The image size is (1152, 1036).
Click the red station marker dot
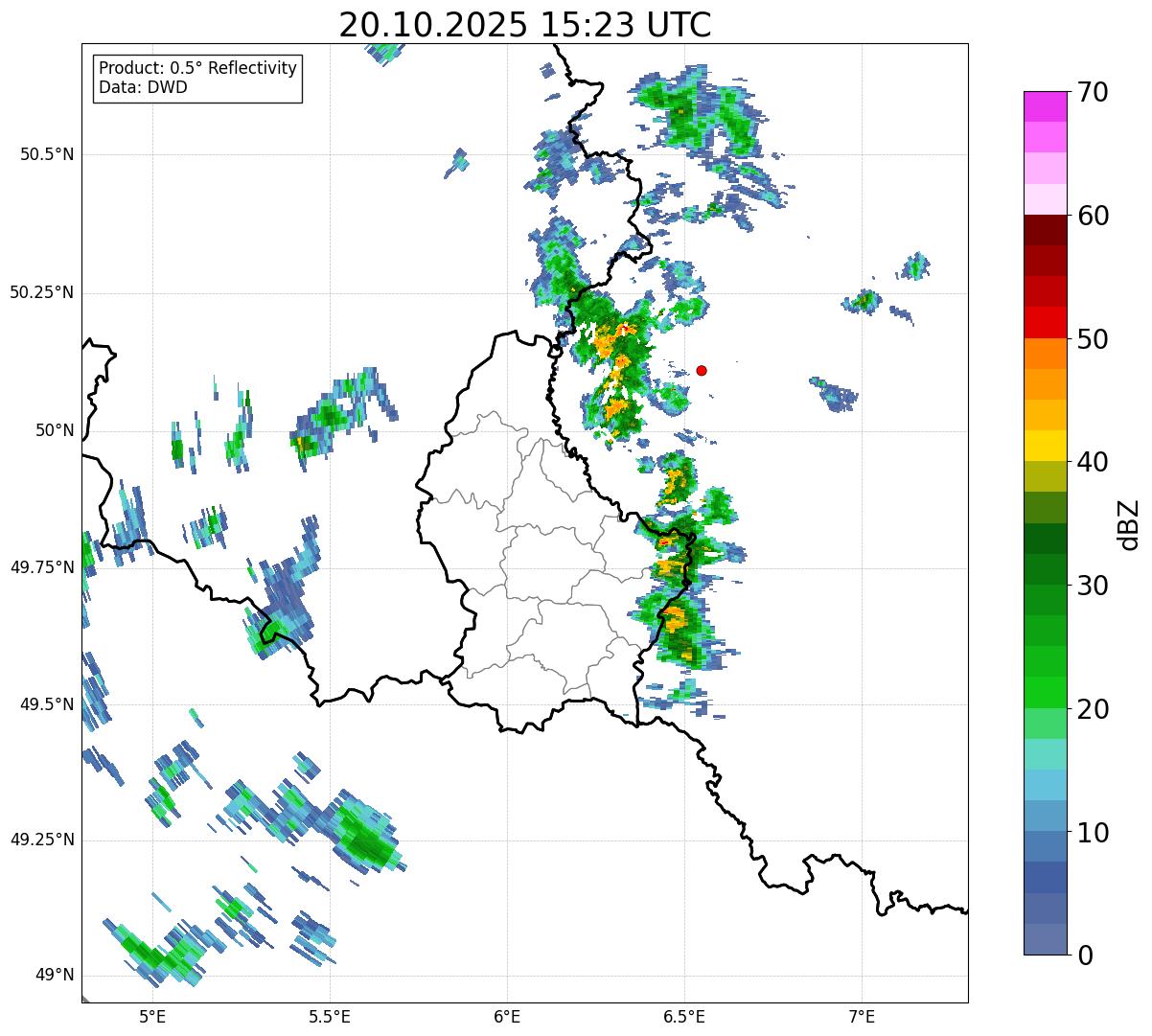(702, 370)
